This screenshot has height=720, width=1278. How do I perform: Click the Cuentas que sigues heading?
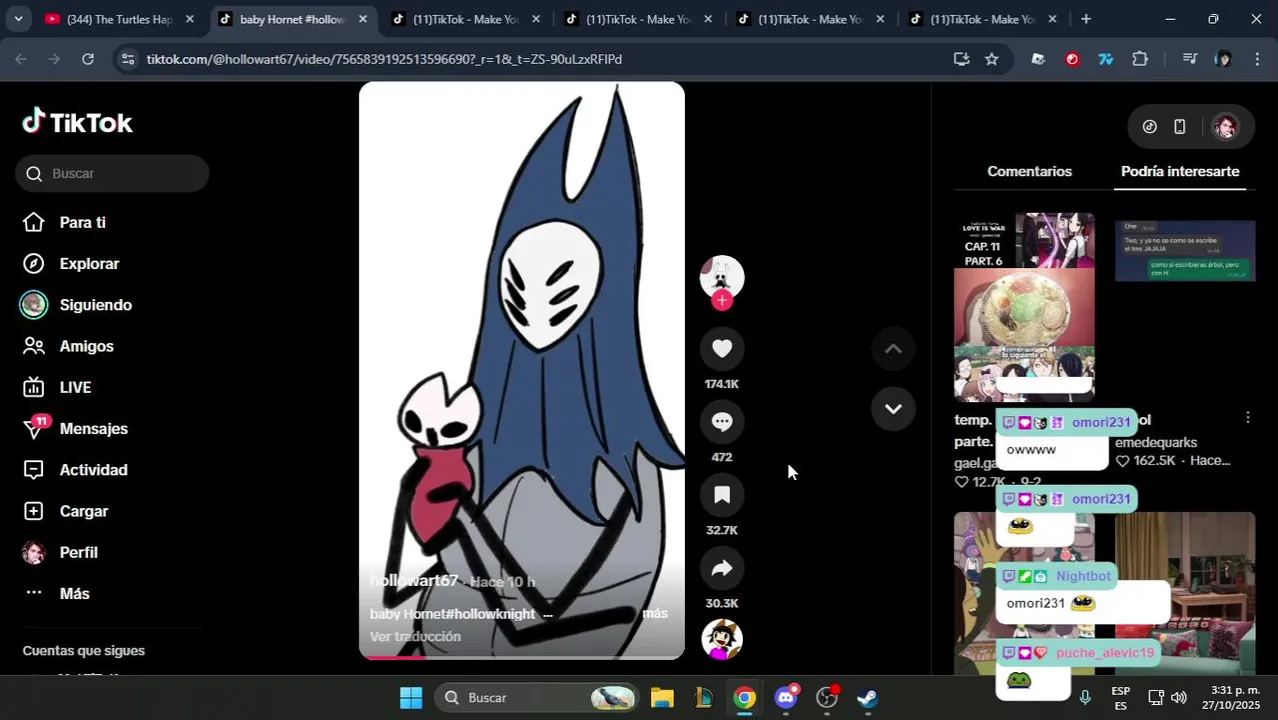(x=84, y=651)
